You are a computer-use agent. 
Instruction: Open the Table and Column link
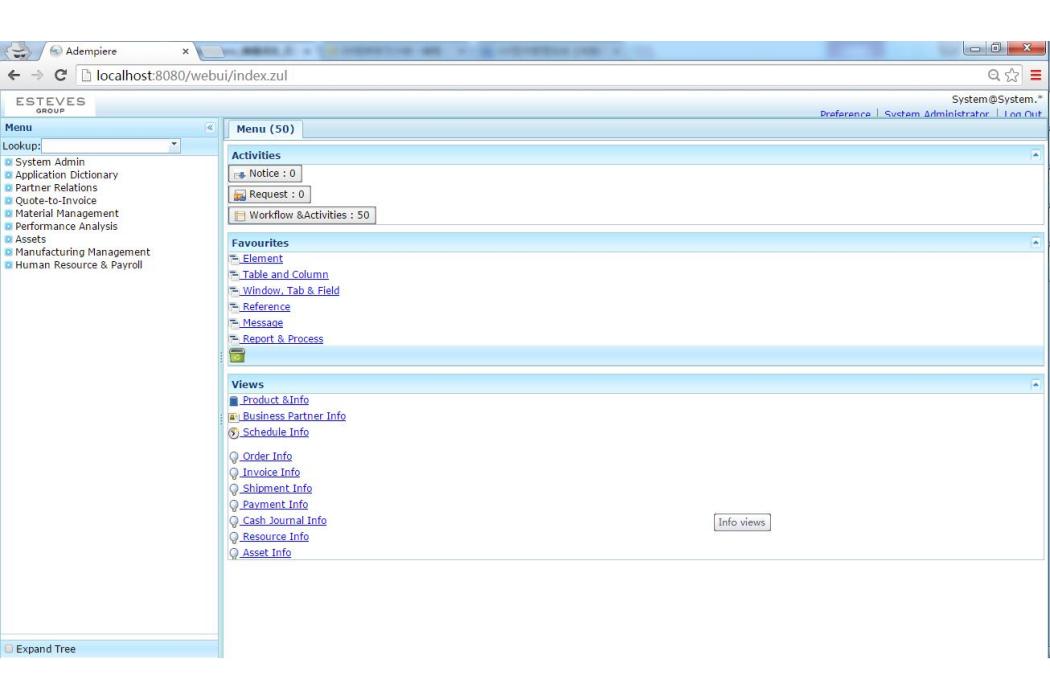click(x=285, y=275)
